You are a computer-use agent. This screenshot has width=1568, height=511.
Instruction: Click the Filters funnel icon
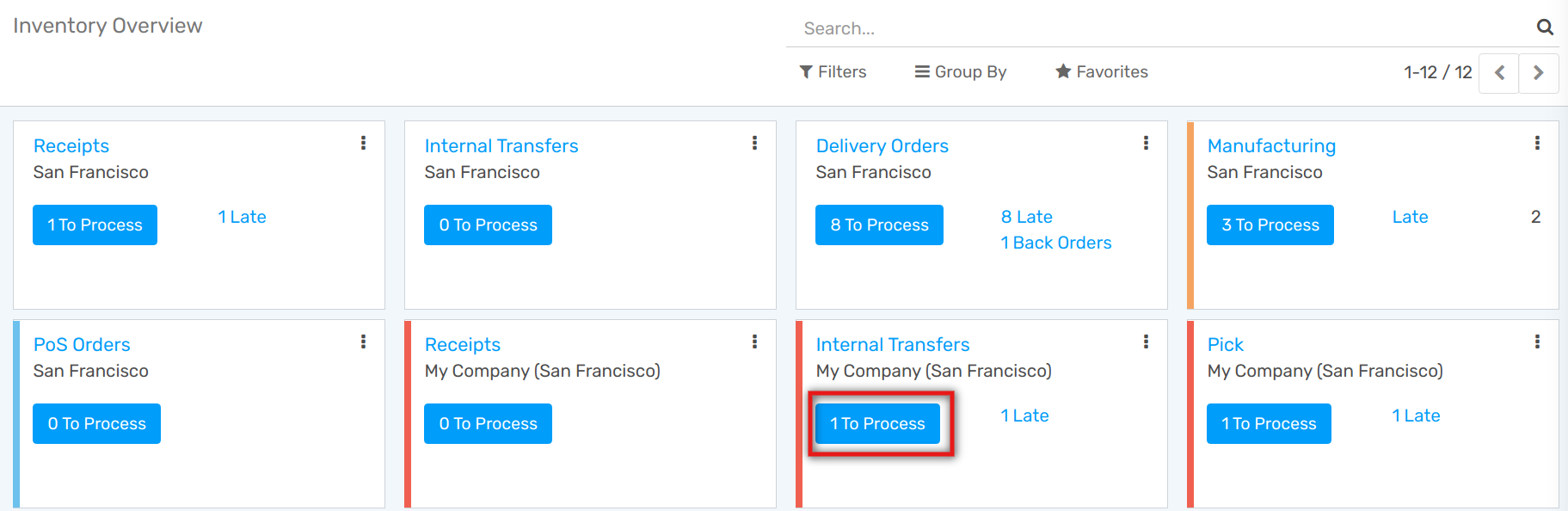pyautogui.click(x=806, y=72)
